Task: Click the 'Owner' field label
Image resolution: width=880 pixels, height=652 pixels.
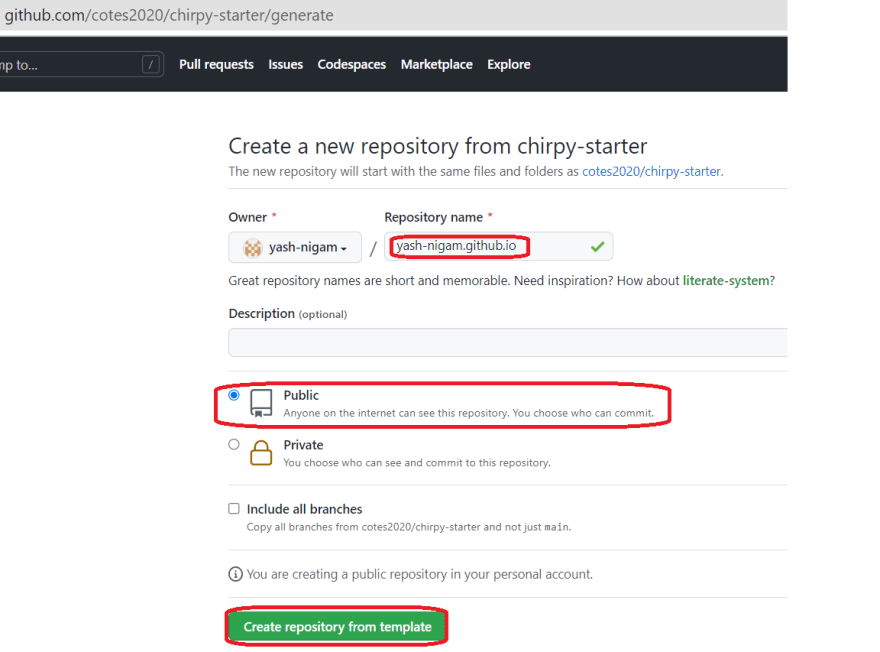Action: click(x=248, y=217)
